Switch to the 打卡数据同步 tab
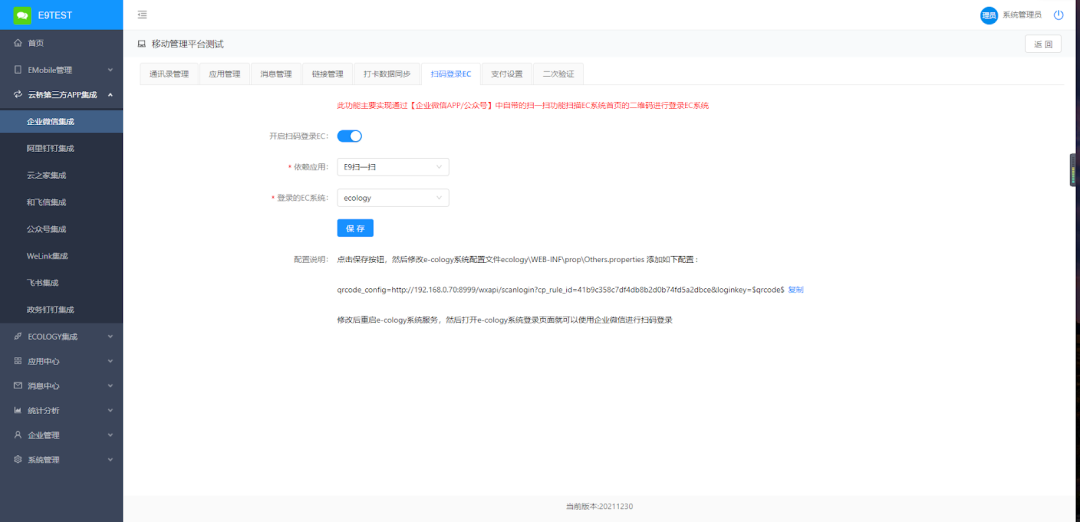 click(386, 74)
